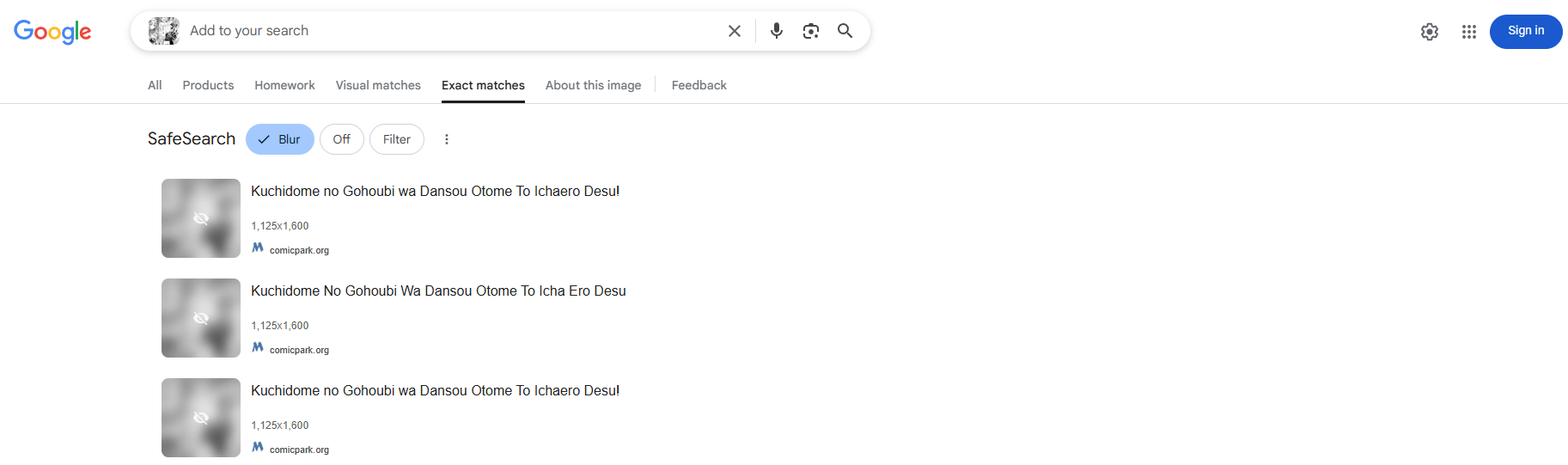Click the Sign in button

click(x=1526, y=32)
